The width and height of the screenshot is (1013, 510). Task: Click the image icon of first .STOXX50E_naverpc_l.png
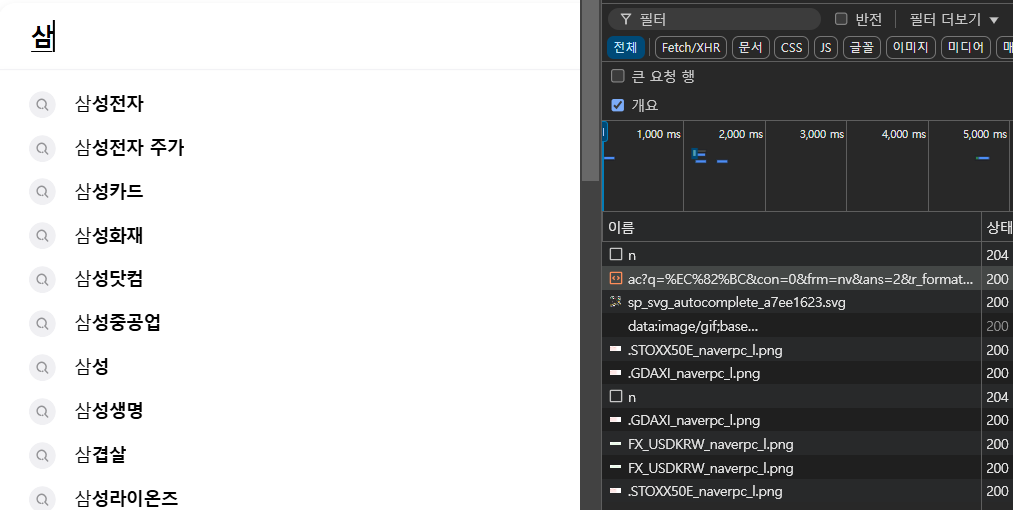[x=616, y=350]
